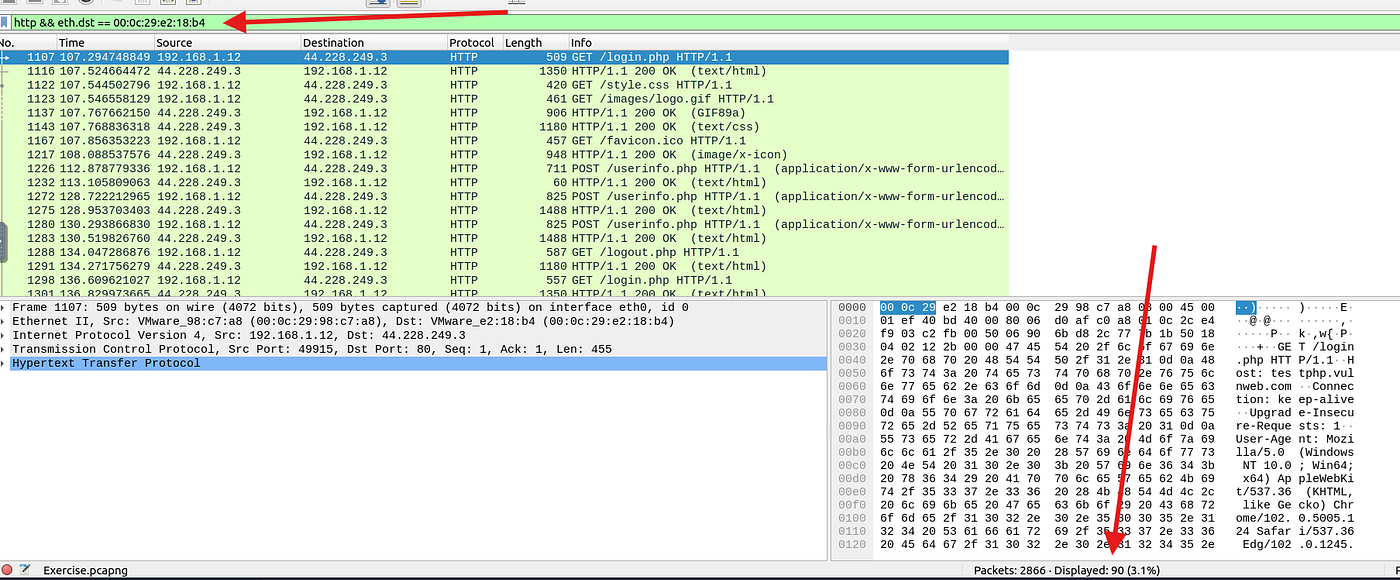
Task: Open capture file properties pencil icon
Action: 25,569
